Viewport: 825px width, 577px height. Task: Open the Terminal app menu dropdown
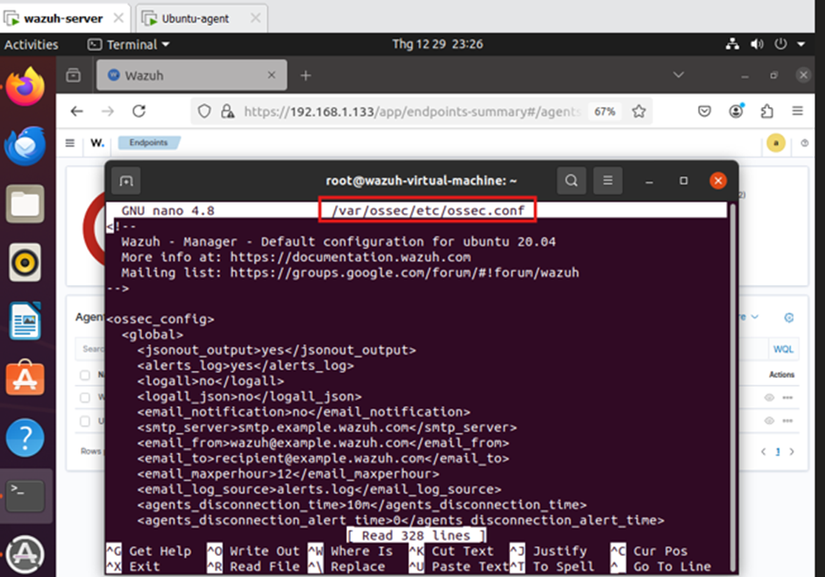(x=128, y=45)
